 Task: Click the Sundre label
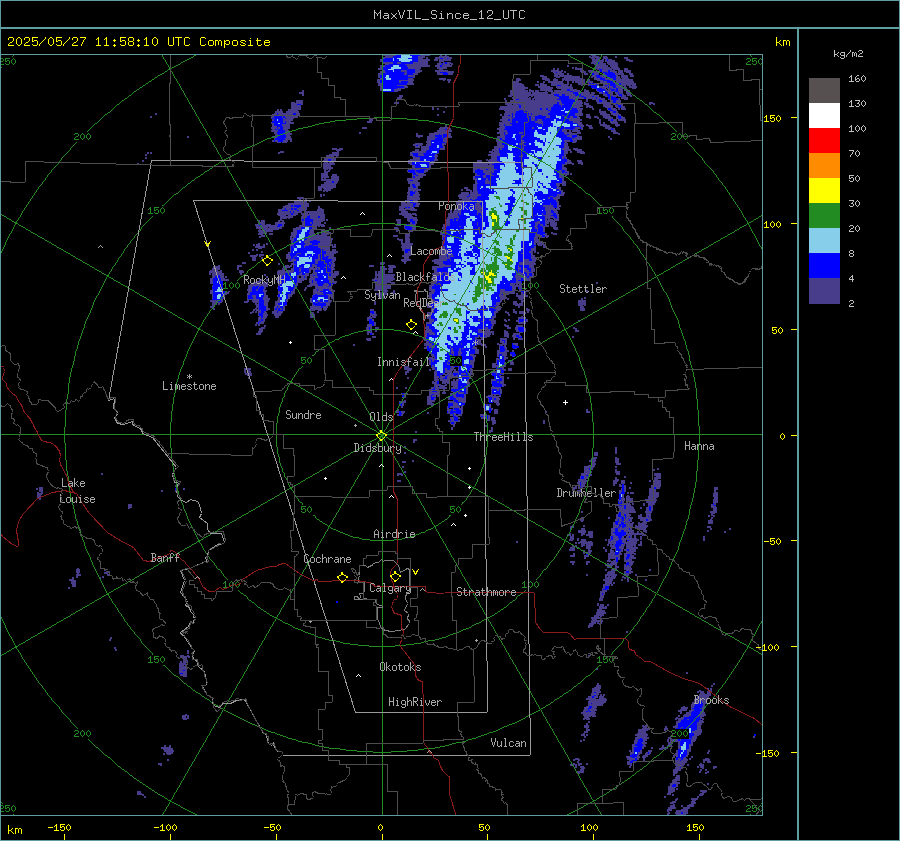point(303,415)
